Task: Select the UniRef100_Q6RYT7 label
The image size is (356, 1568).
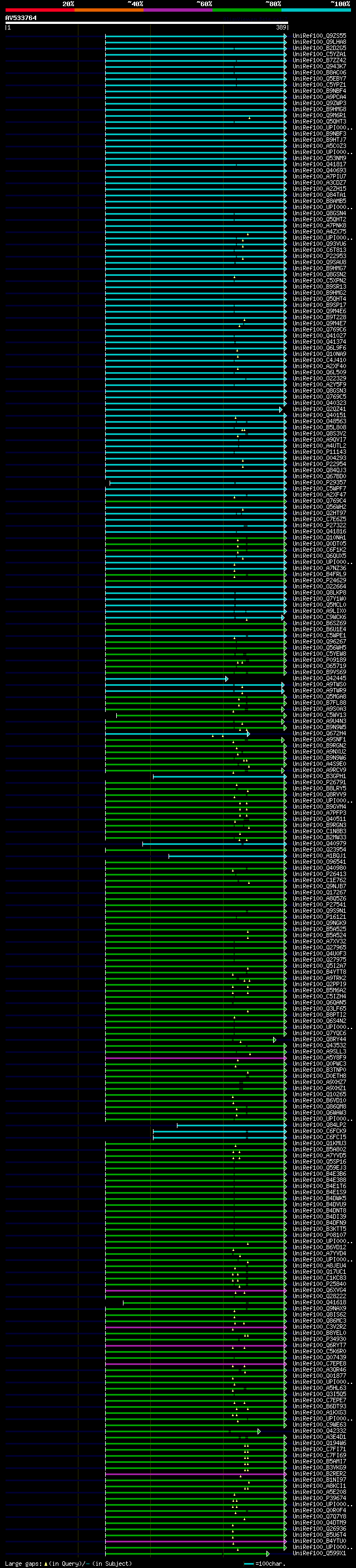Action: [319, 1346]
